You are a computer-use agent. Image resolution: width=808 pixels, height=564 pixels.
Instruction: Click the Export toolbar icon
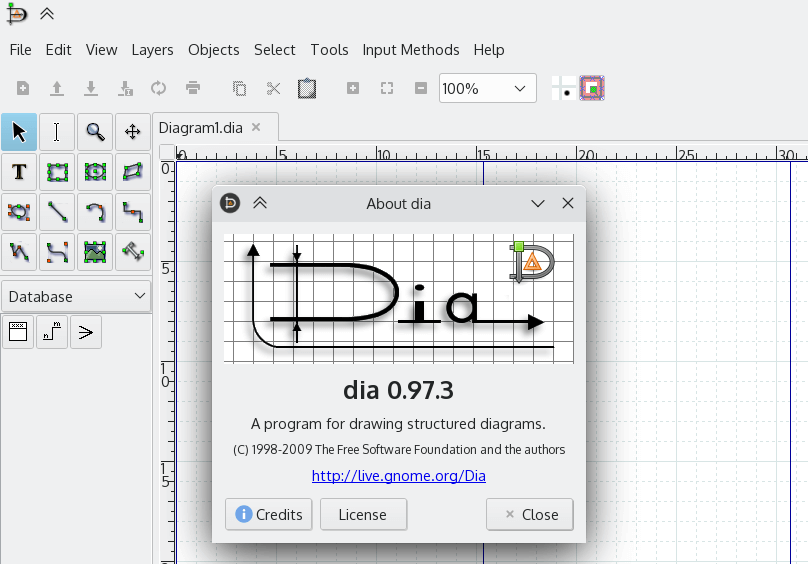[x=159, y=89]
